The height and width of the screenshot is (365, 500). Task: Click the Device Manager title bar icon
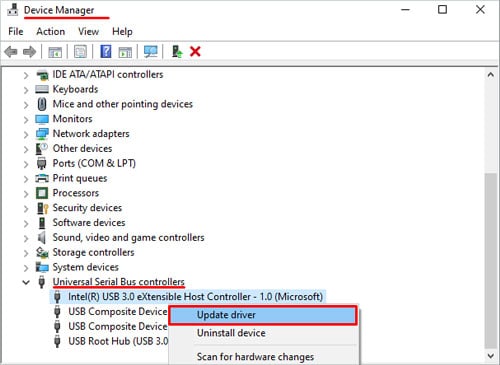(13, 10)
